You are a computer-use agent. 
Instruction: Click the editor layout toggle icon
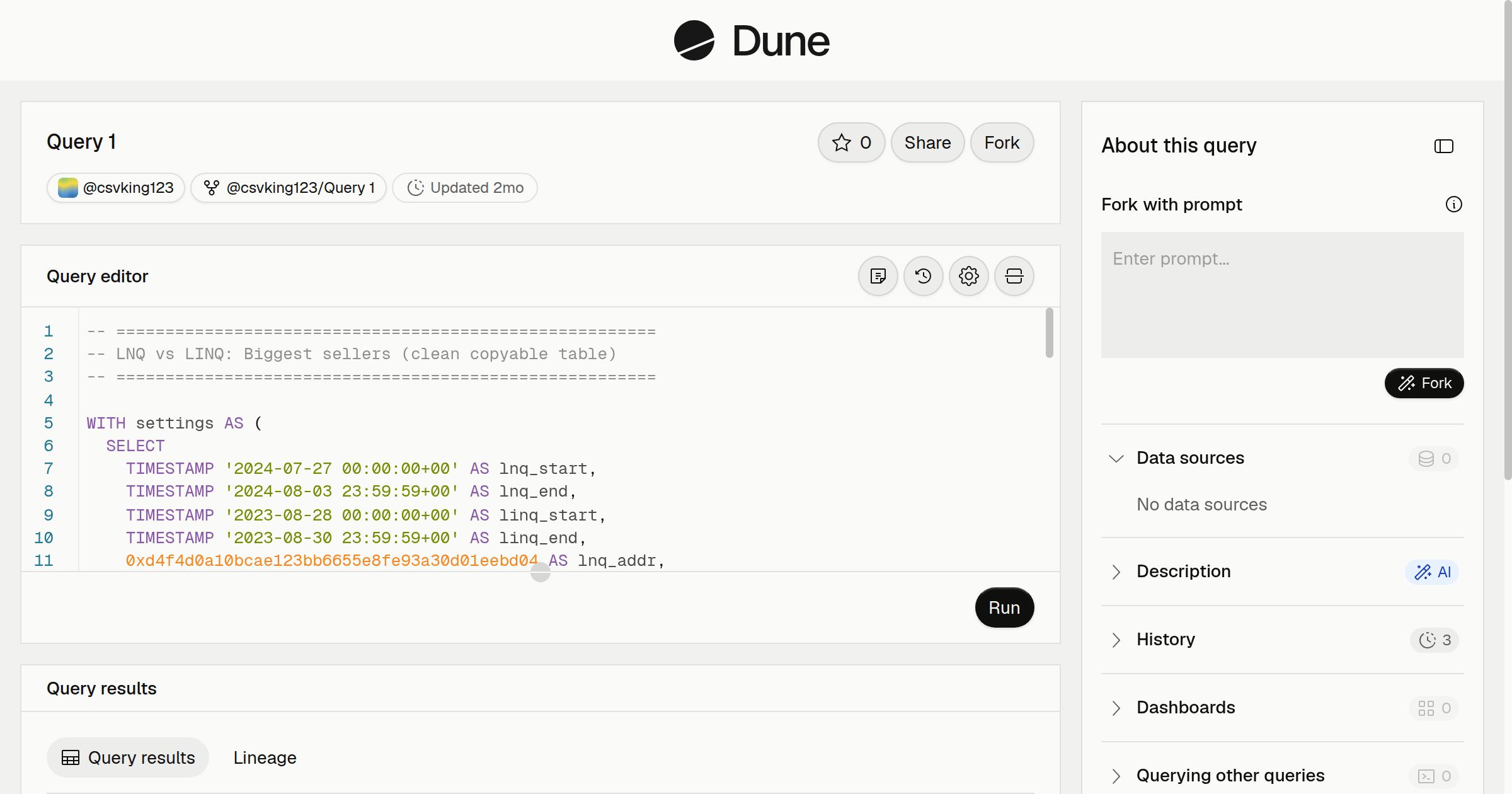pyautogui.click(x=1014, y=276)
